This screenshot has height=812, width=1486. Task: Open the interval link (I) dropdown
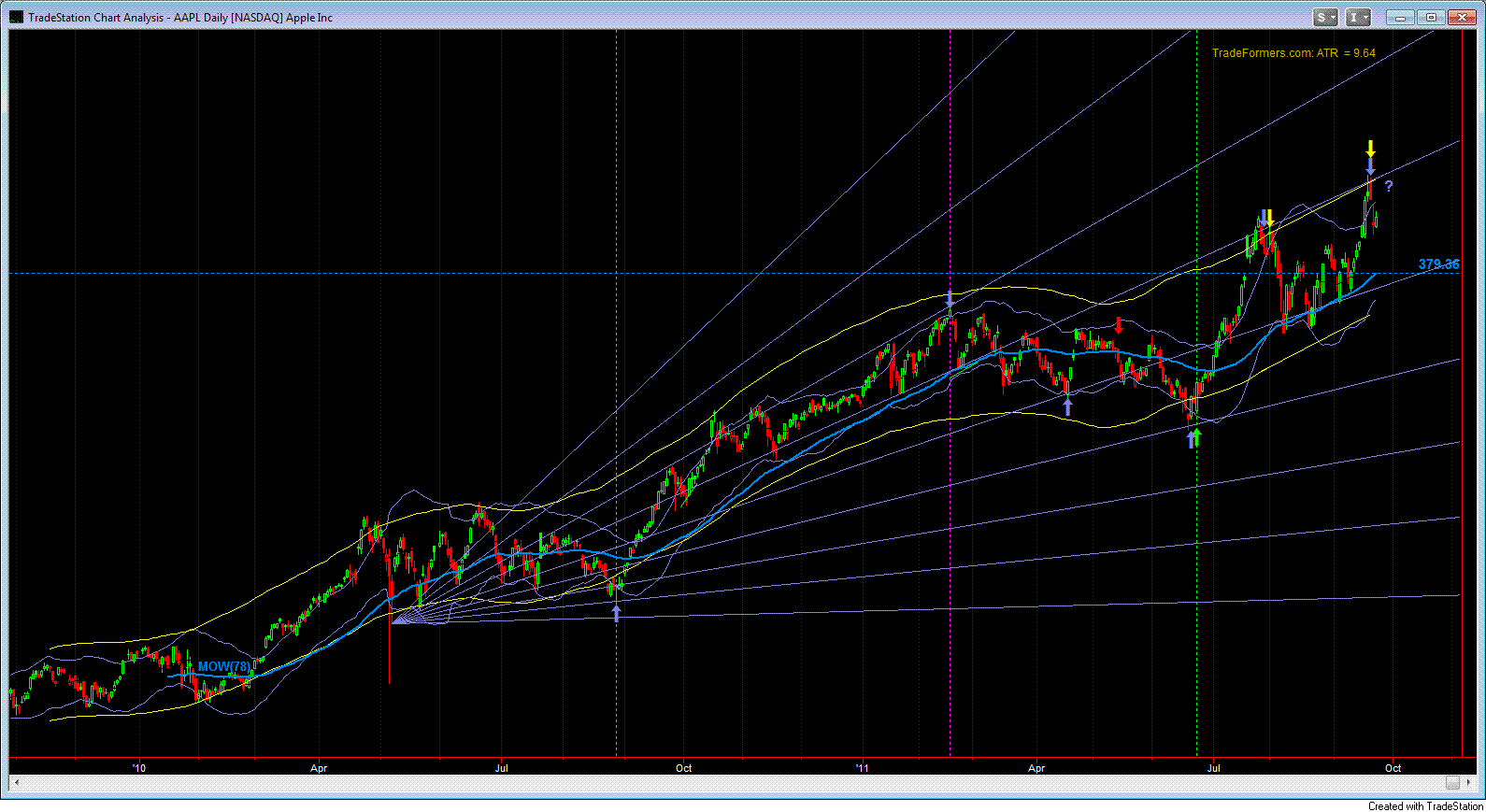coord(1358,17)
